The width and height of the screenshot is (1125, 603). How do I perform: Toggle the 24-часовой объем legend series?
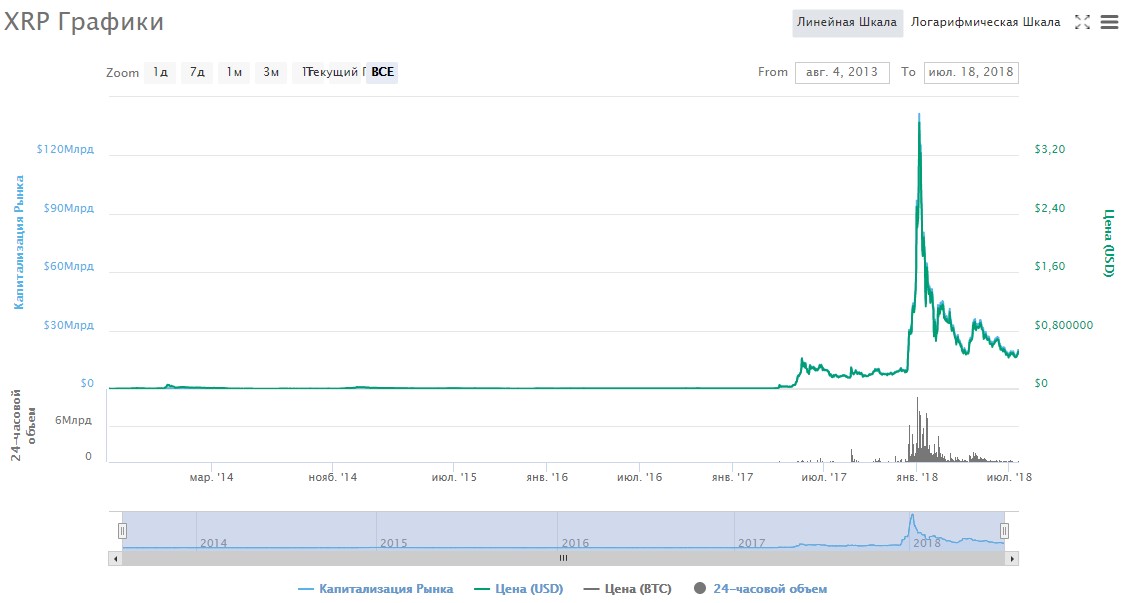pyautogui.click(x=760, y=589)
